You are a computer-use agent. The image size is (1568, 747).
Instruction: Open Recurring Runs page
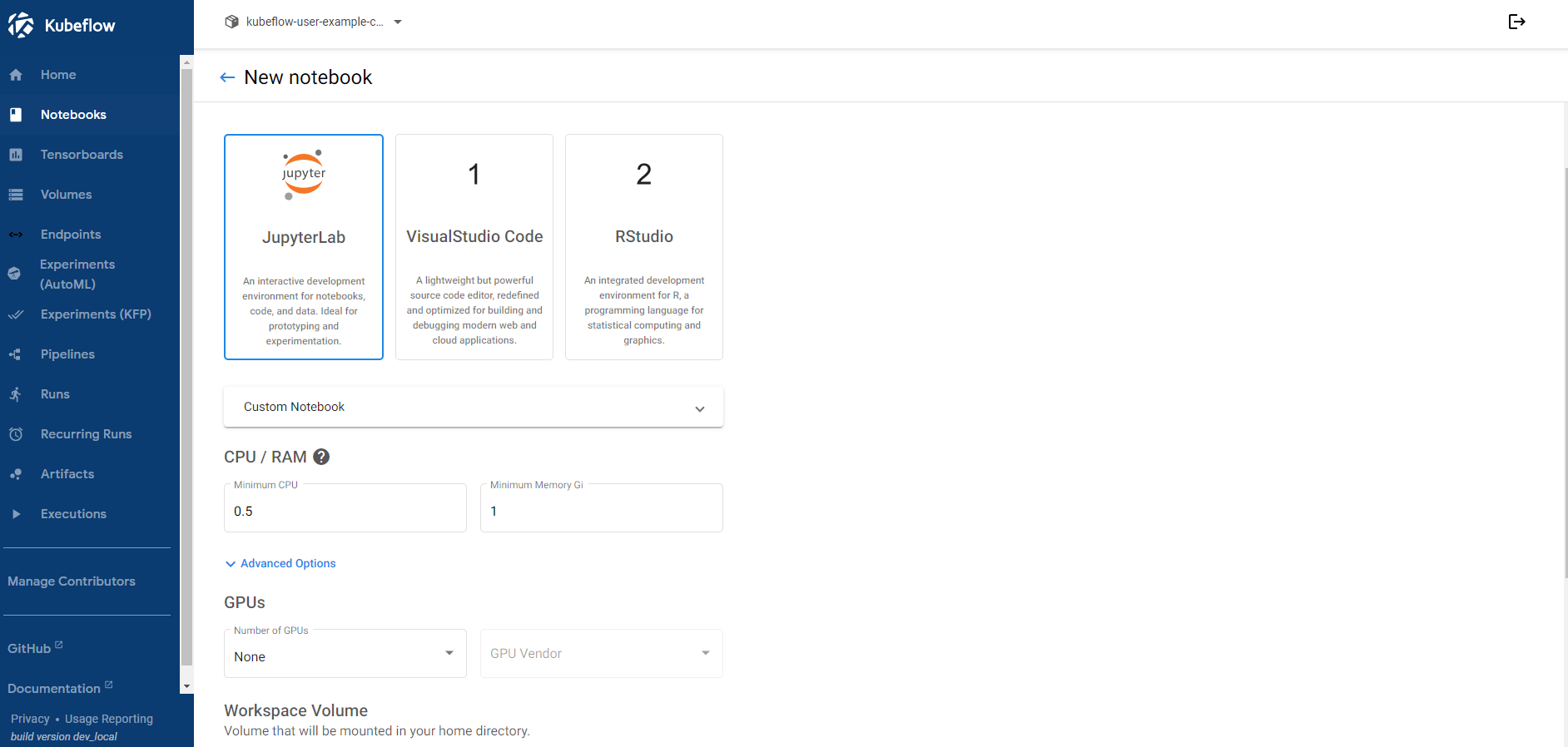(x=90, y=434)
